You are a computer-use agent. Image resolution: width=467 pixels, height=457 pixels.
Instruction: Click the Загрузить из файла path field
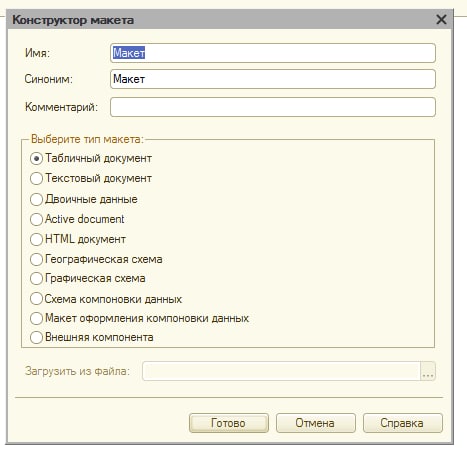click(x=281, y=371)
